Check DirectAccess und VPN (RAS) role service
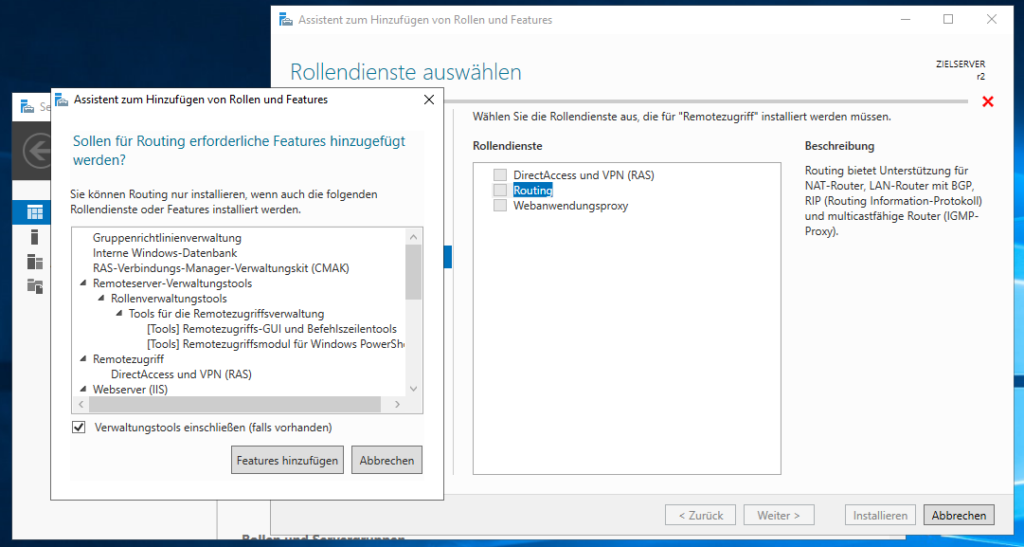Image resolution: width=1024 pixels, height=547 pixels. click(500, 175)
